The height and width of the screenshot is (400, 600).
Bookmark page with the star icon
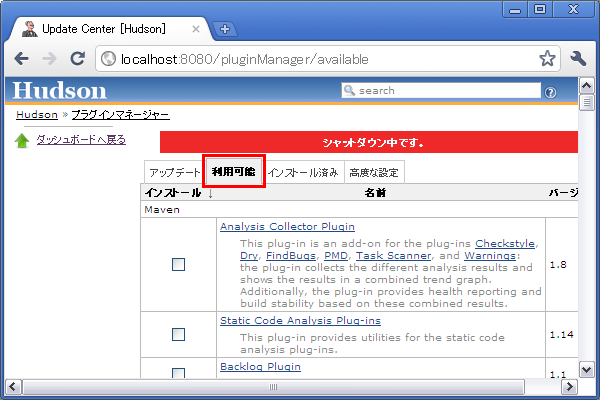point(547,59)
